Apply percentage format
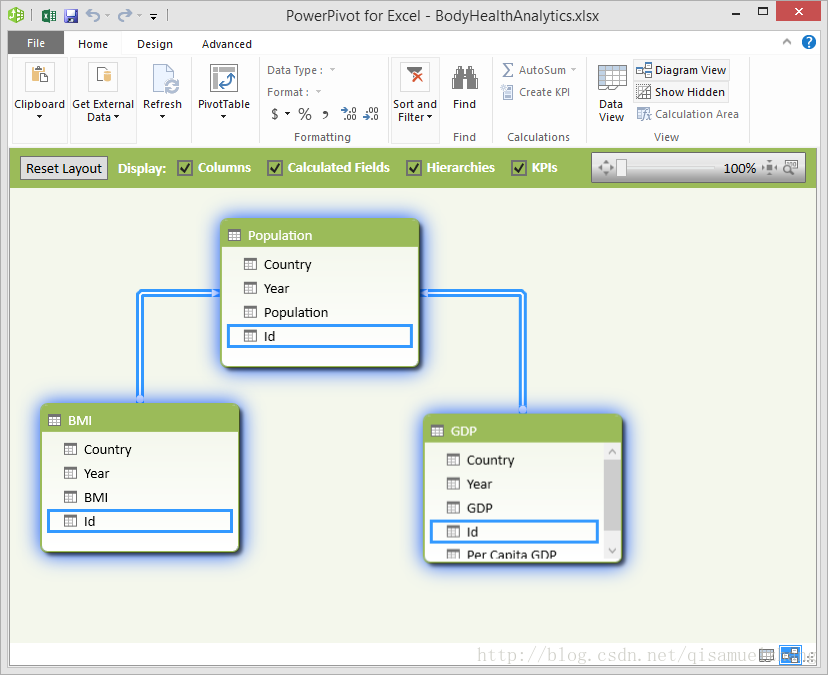 (x=305, y=114)
